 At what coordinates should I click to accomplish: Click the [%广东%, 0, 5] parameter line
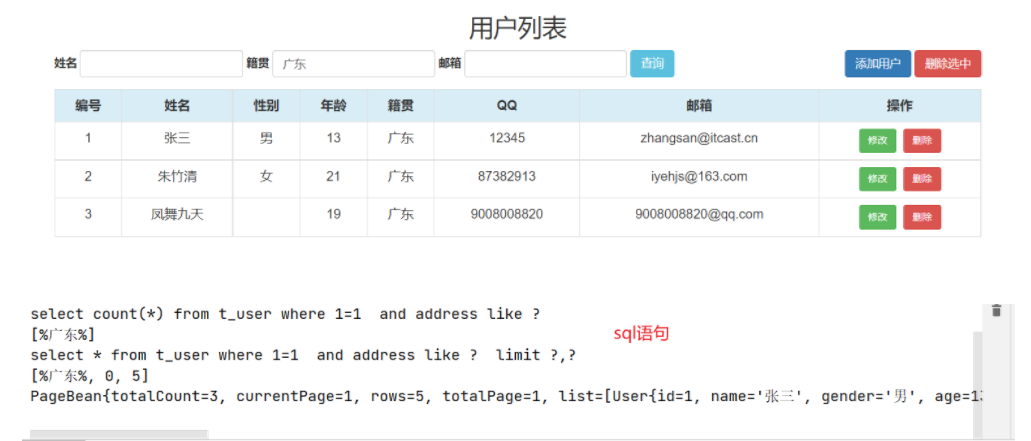89,376
